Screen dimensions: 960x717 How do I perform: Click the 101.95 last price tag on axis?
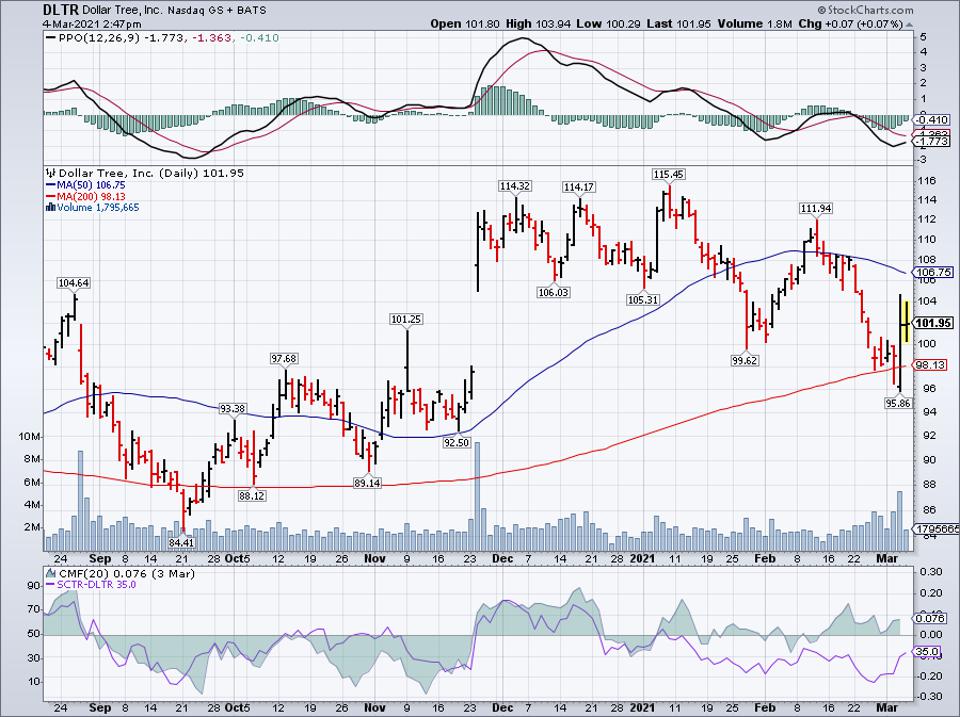coord(932,323)
